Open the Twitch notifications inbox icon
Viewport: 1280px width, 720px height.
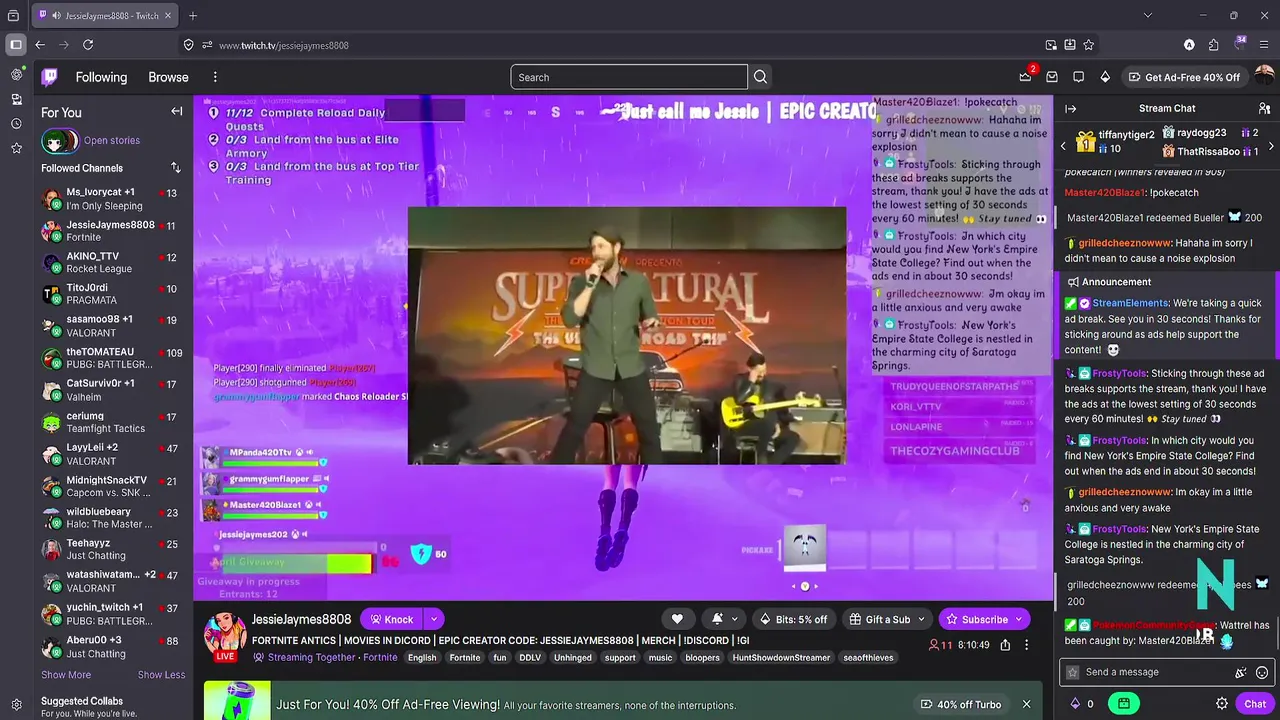tap(1052, 77)
